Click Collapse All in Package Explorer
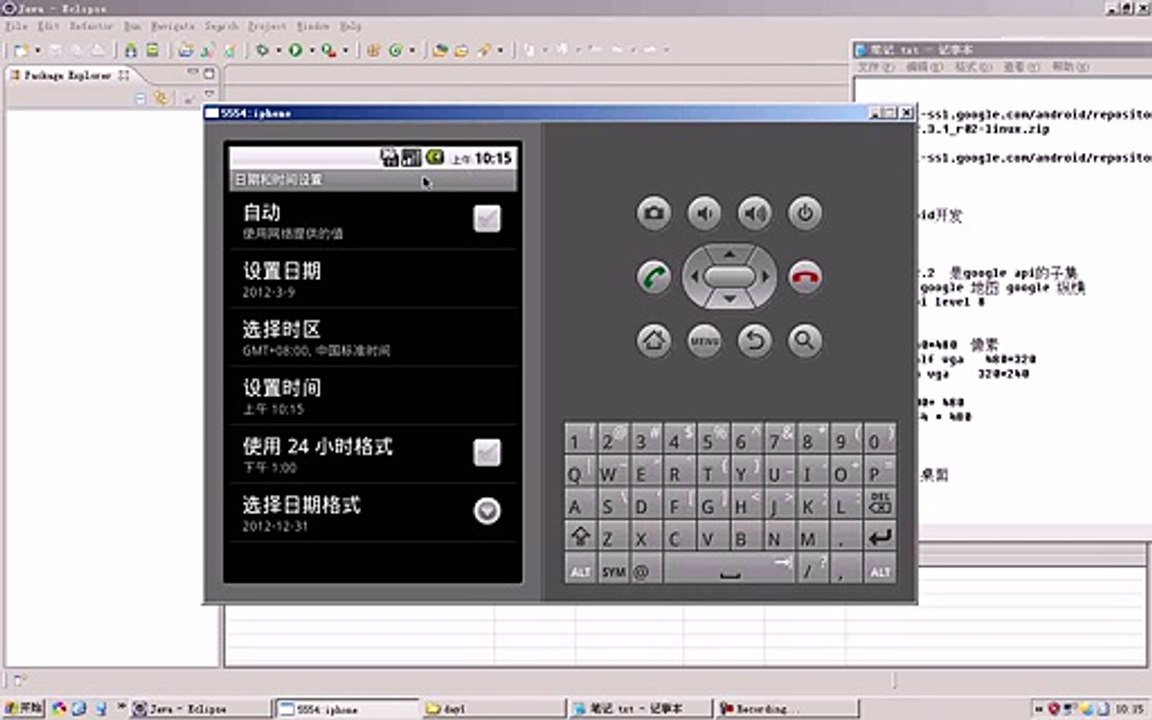Screen dimensions: 1152x720 click(x=140, y=98)
